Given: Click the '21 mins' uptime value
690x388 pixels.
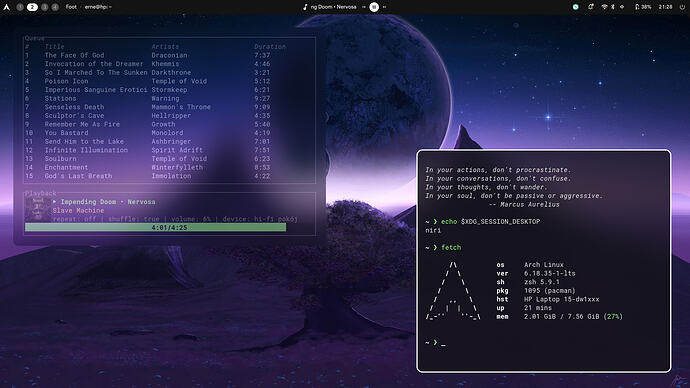Looking at the screenshot, I should [538, 308].
